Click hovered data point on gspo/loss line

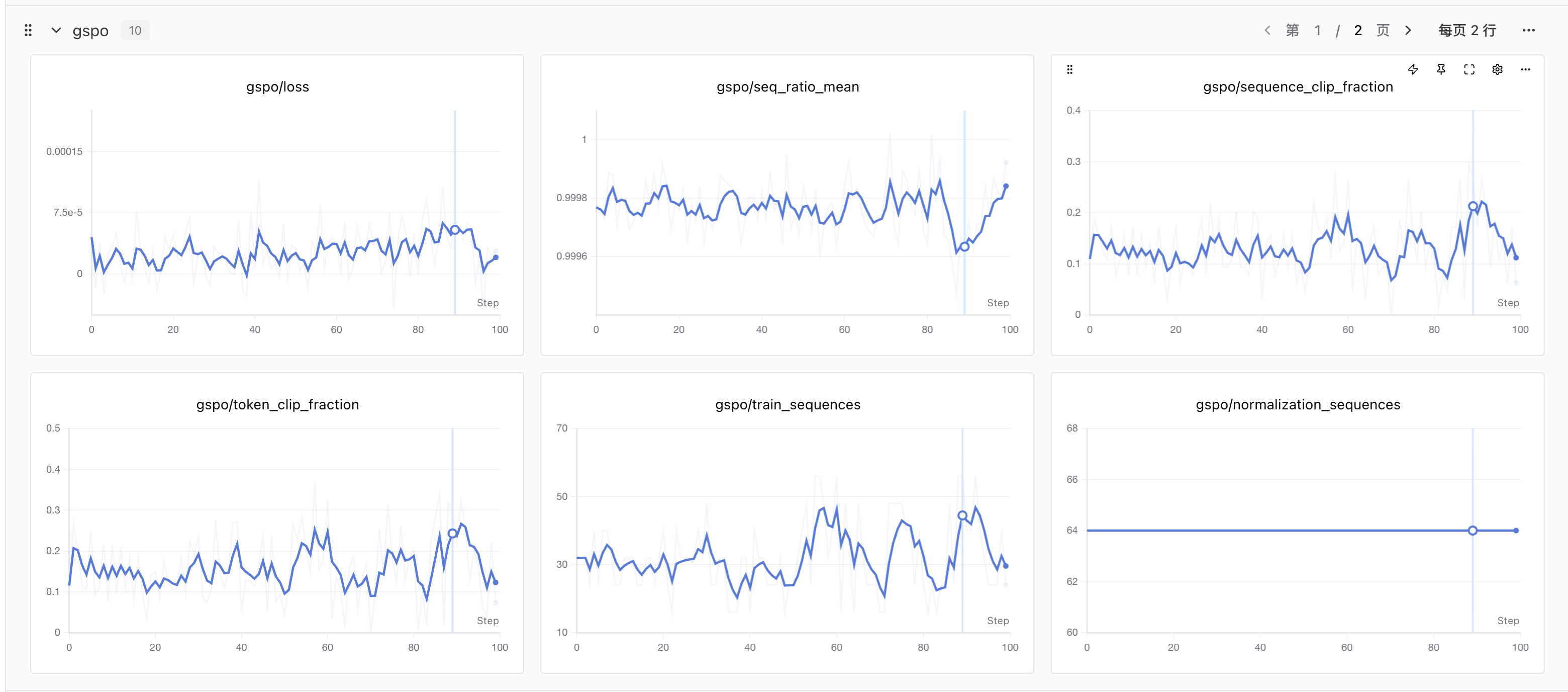(455, 230)
